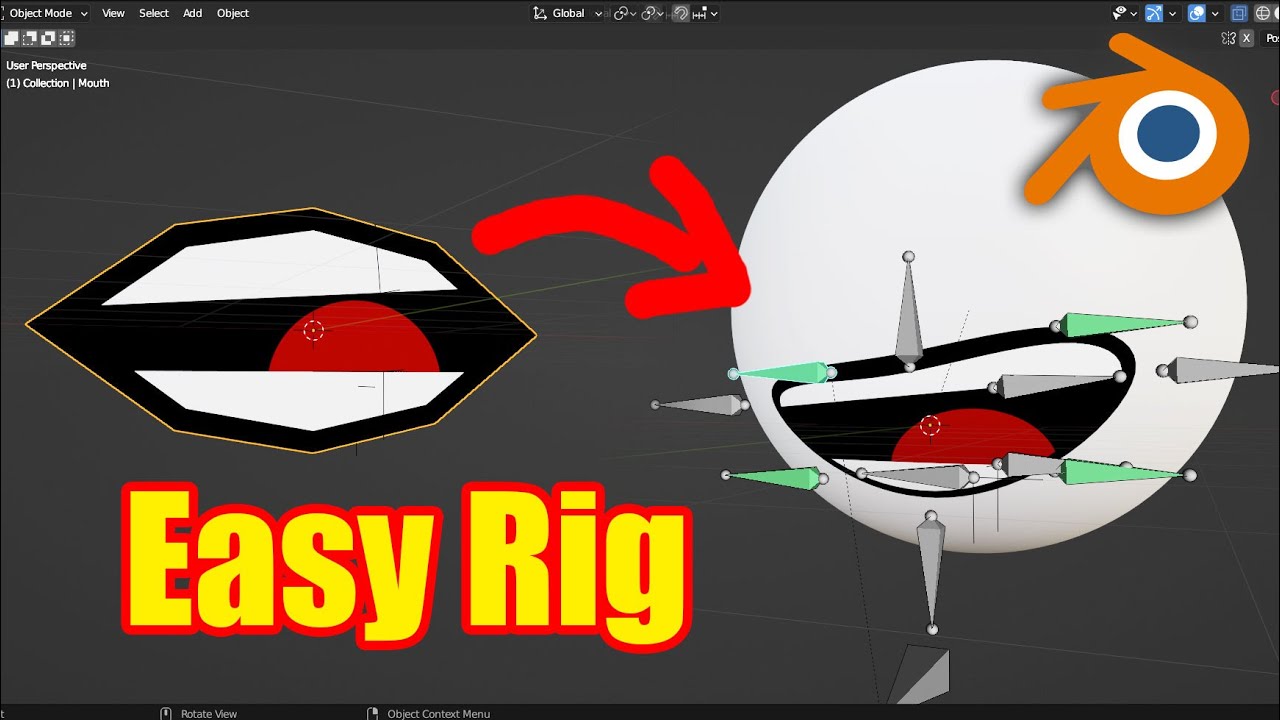The image size is (1280, 720).
Task: Expand the overlays options dropdown arrow
Action: [1215, 13]
